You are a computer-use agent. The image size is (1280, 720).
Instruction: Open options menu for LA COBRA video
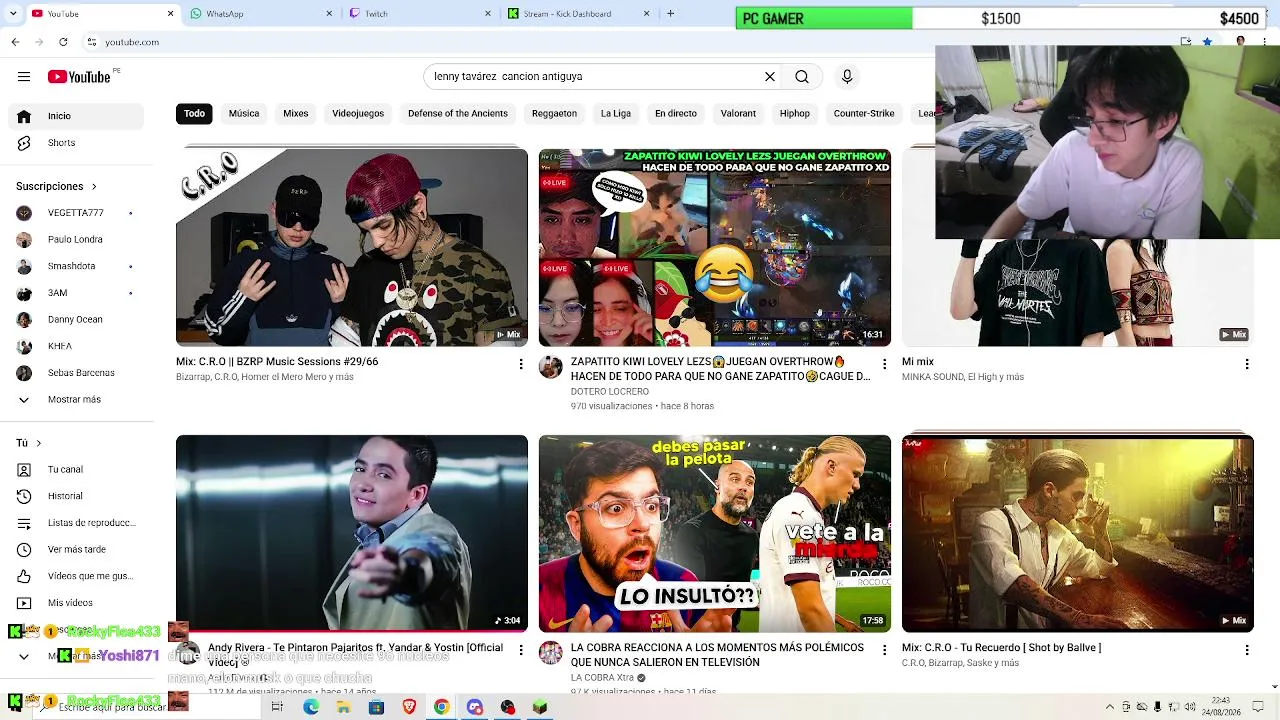pos(884,650)
